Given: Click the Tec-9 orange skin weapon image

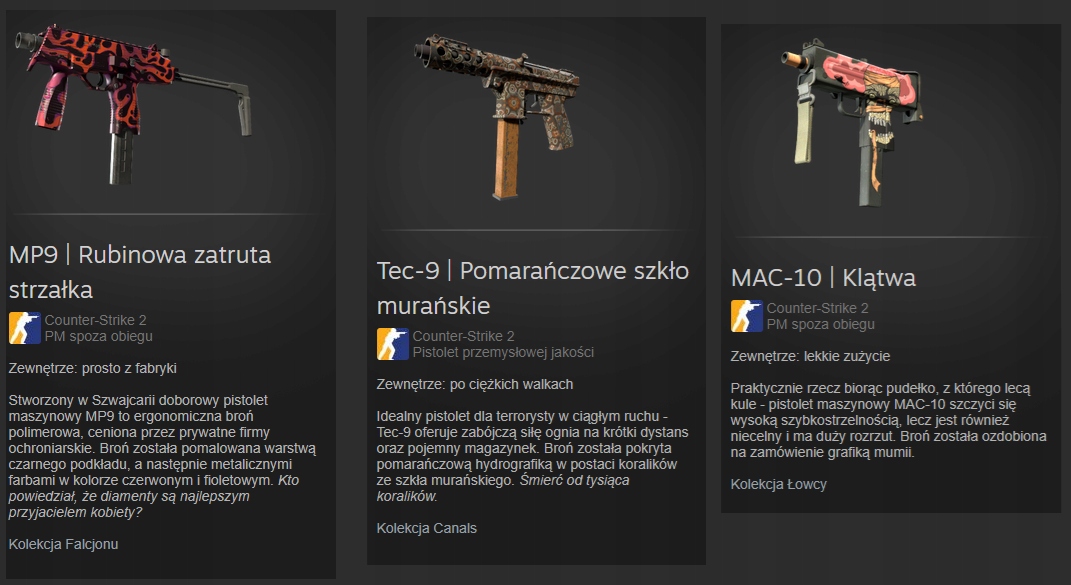Looking at the screenshot, I should point(497,117).
